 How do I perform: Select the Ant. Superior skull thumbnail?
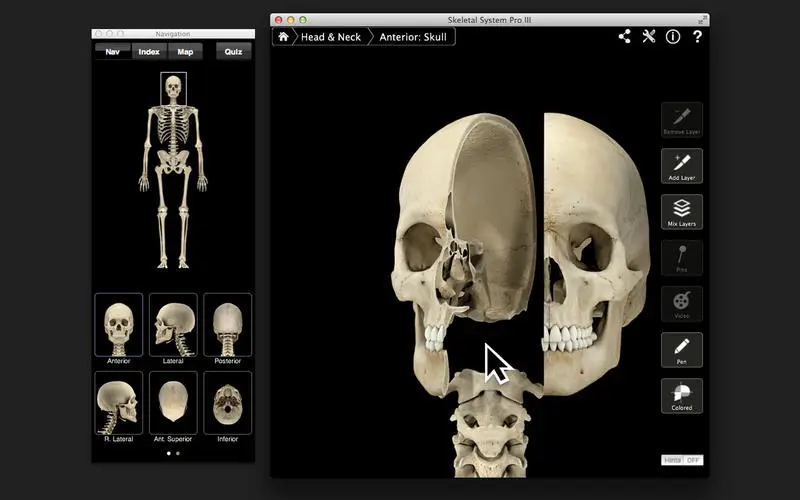tap(173, 403)
